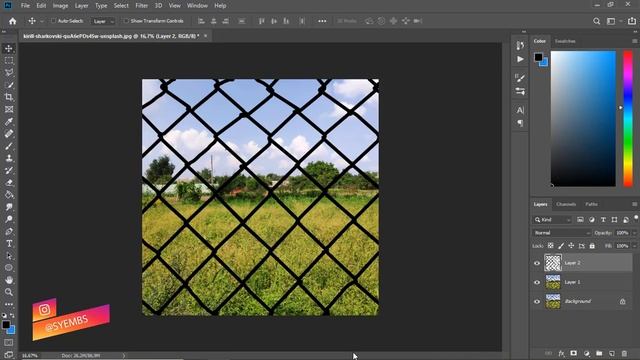Open Search with the magnifier icon
Viewport: 640px width, 360px height.
[x=596, y=21]
